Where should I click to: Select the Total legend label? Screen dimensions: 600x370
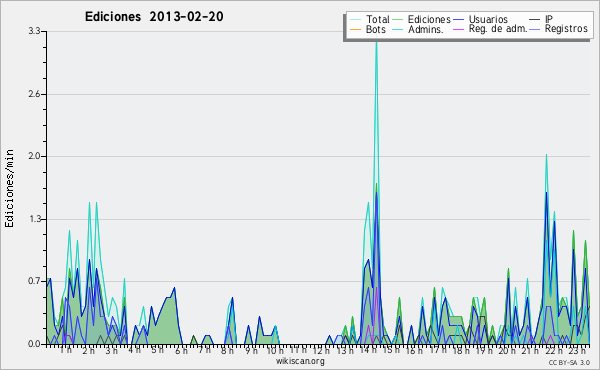click(x=378, y=19)
